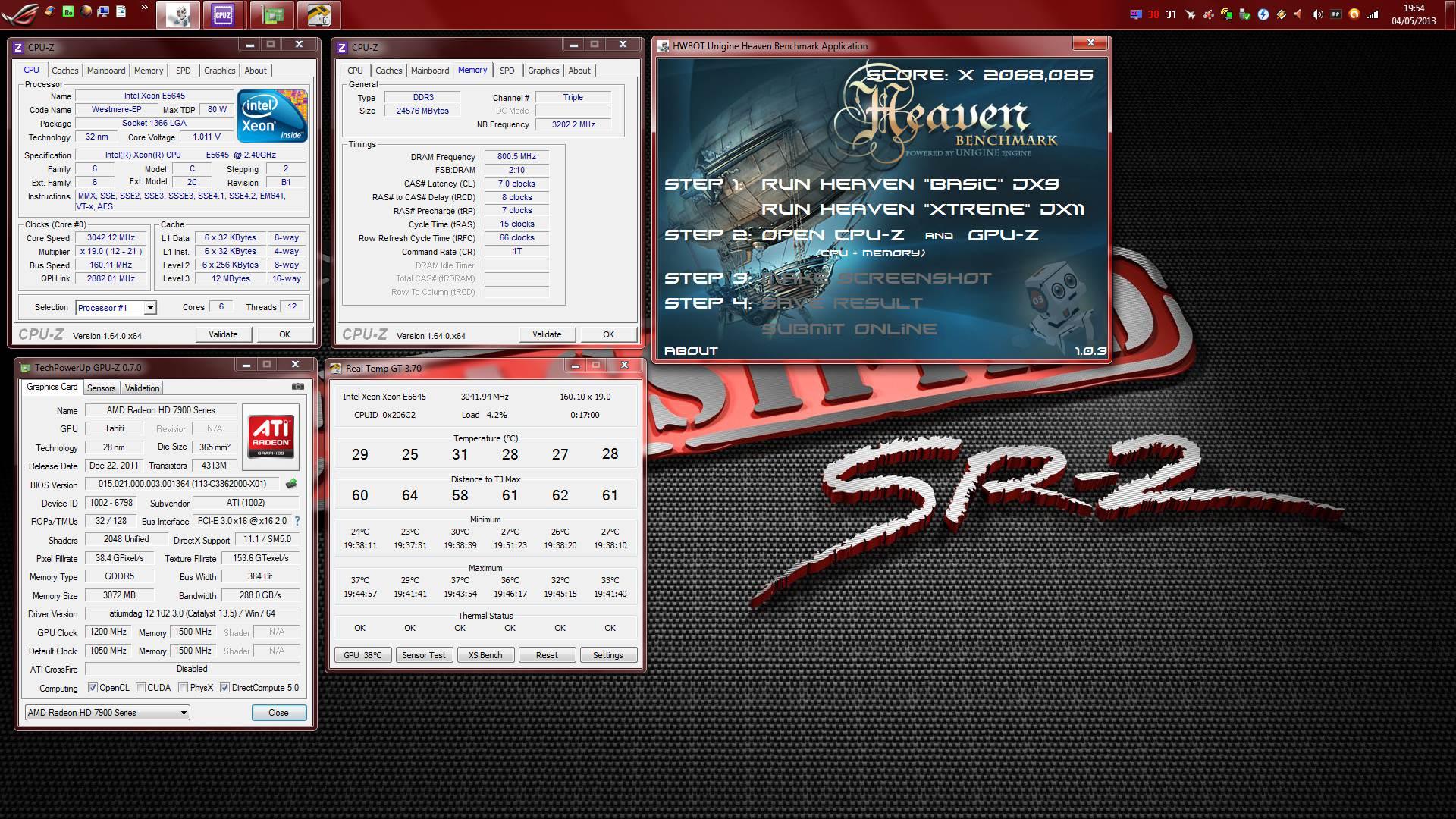Run Sensor Test in Real Temp
Image resolution: width=1456 pixels, height=819 pixels.
tap(424, 655)
